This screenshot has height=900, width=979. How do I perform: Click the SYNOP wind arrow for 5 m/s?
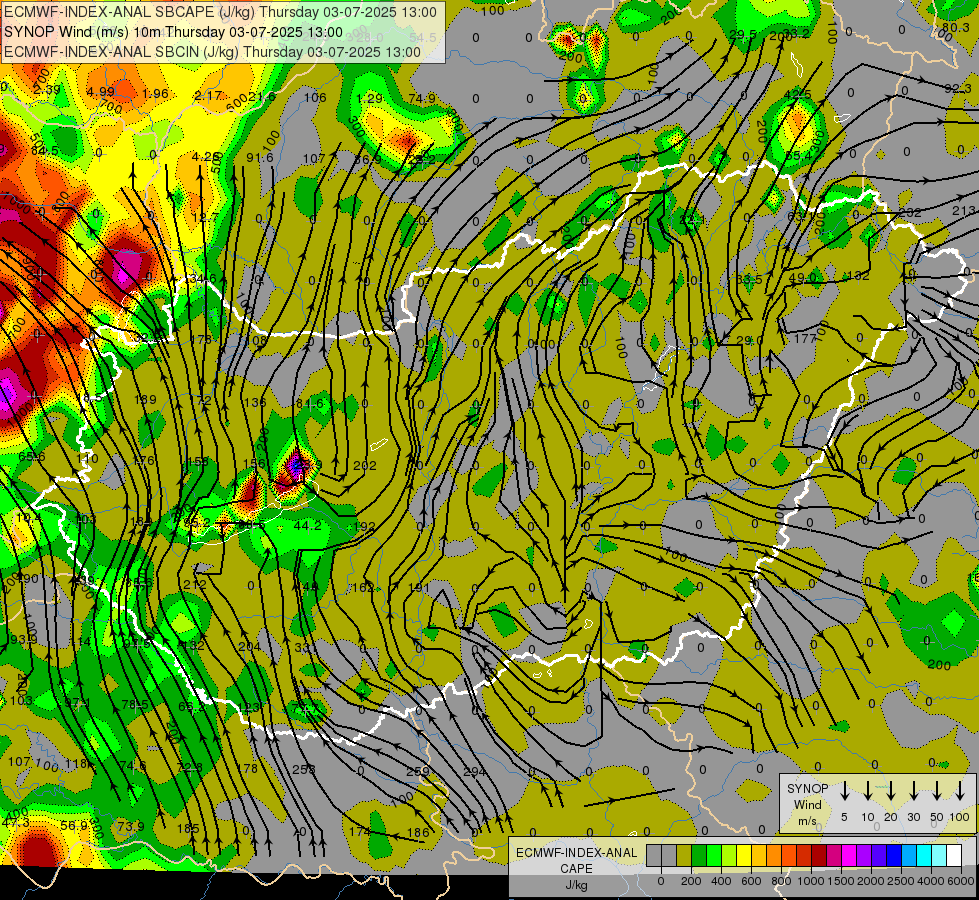844,791
